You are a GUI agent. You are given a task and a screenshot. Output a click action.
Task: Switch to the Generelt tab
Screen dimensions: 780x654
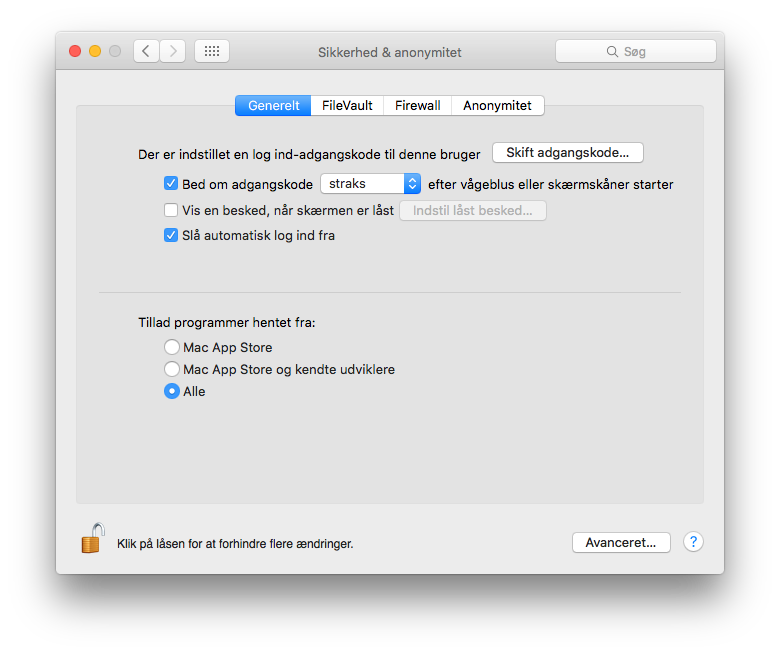[273, 105]
